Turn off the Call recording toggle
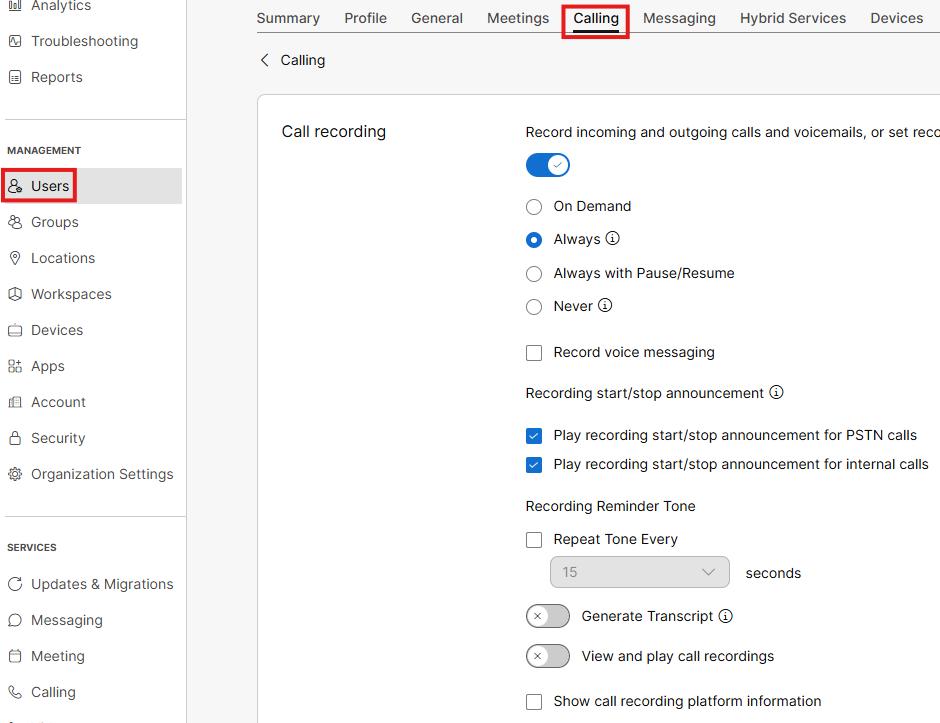This screenshot has height=723, width=940. [x=548, y=165]
